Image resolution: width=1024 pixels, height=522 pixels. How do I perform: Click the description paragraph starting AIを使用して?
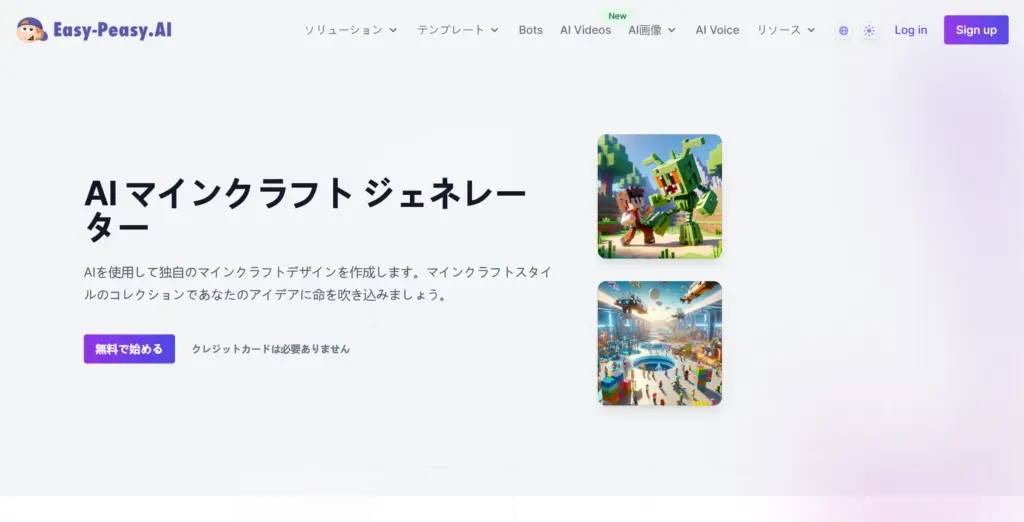coord(318,283)
